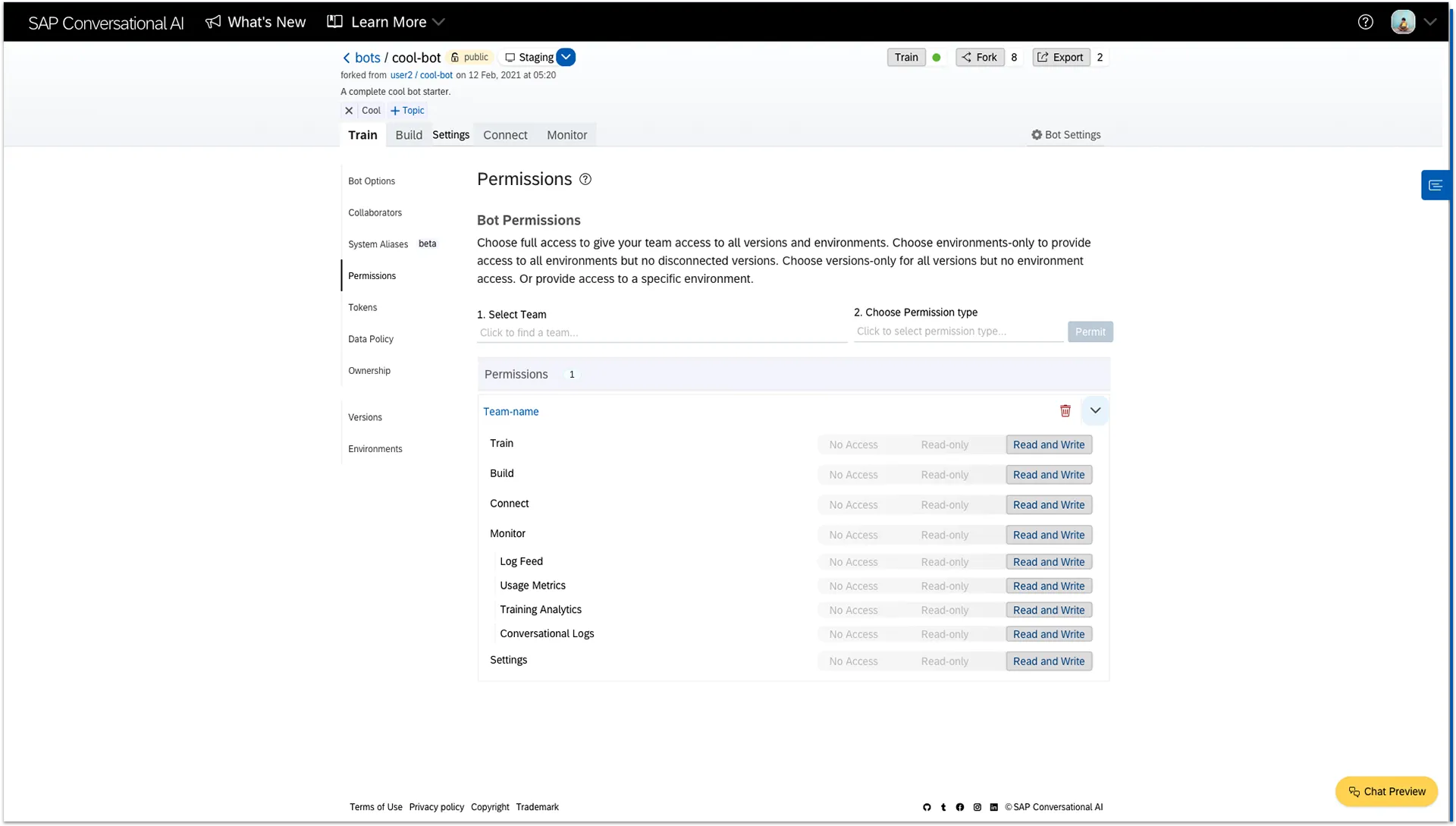
Task: Switch to the Build tab
Action: (409, 135)
